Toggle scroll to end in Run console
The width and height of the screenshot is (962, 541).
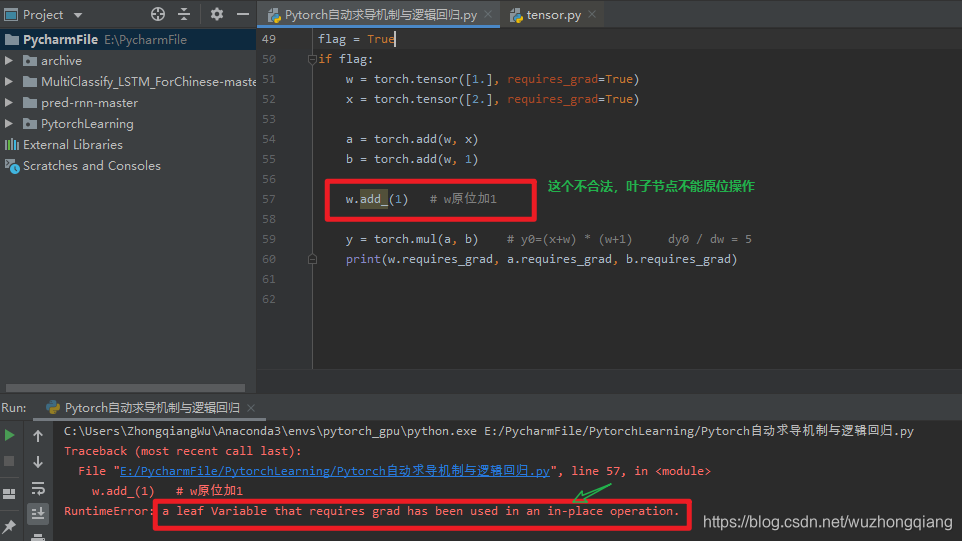click(x=38, y=513)
